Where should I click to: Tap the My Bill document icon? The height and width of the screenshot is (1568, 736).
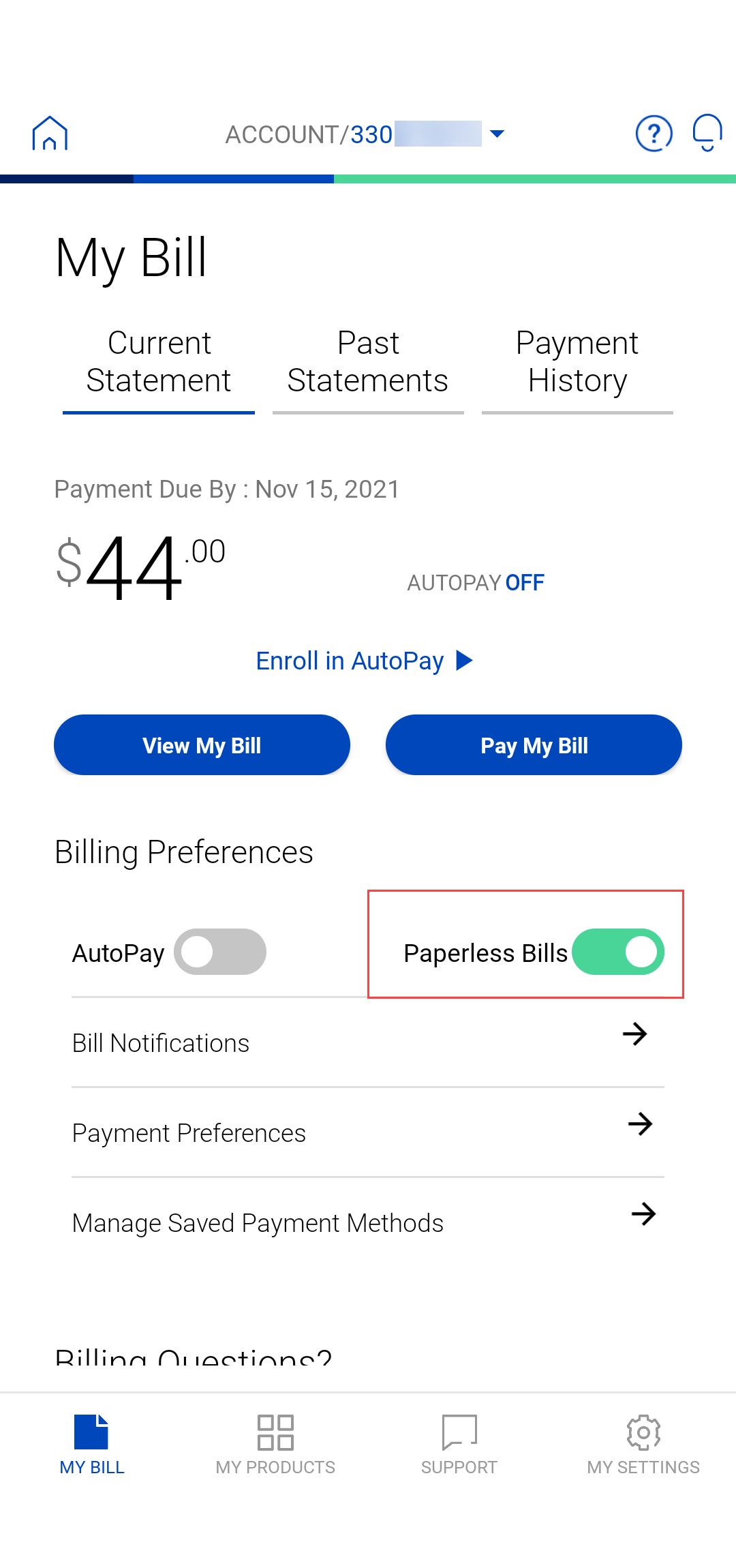click(91, 1432)
